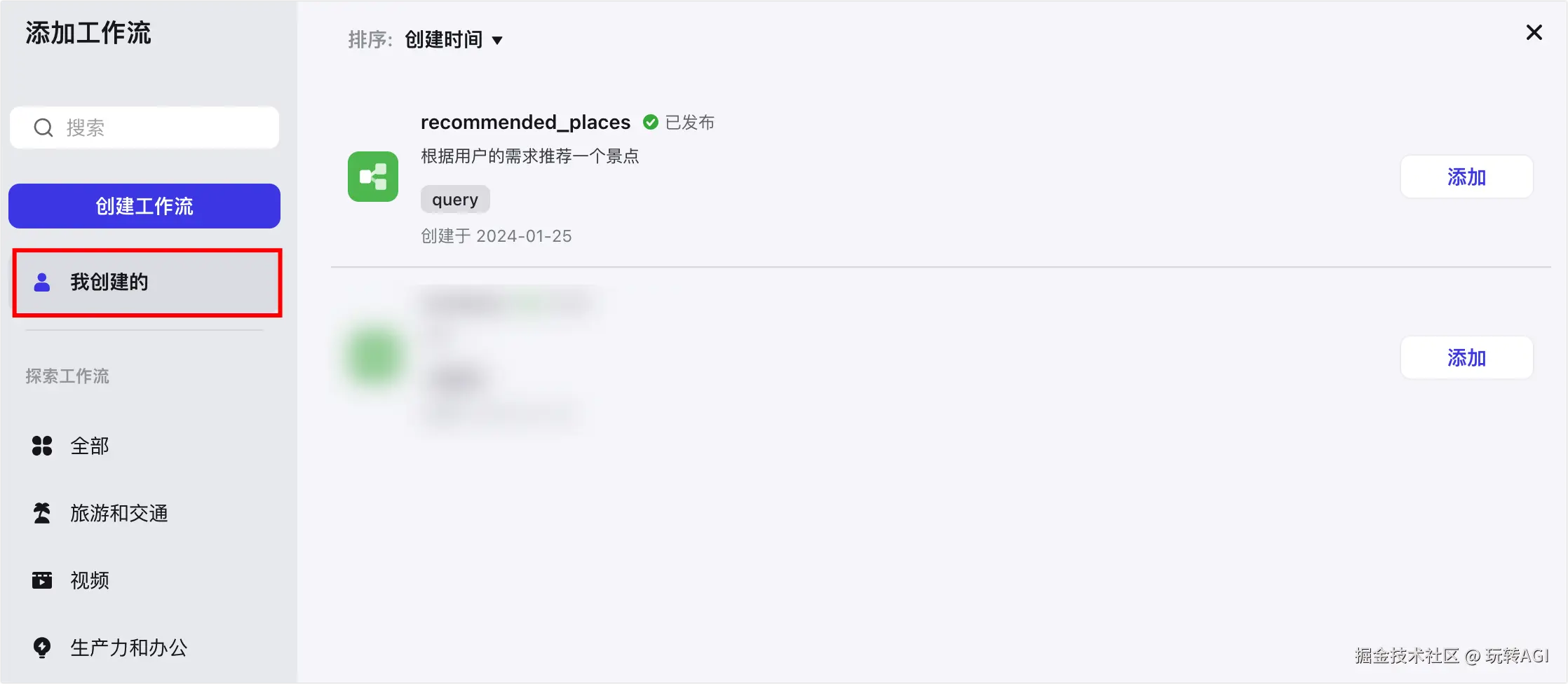Select the 我创建的 tab
This screenshot has width=1568, height=684.
tap(147, 282)
